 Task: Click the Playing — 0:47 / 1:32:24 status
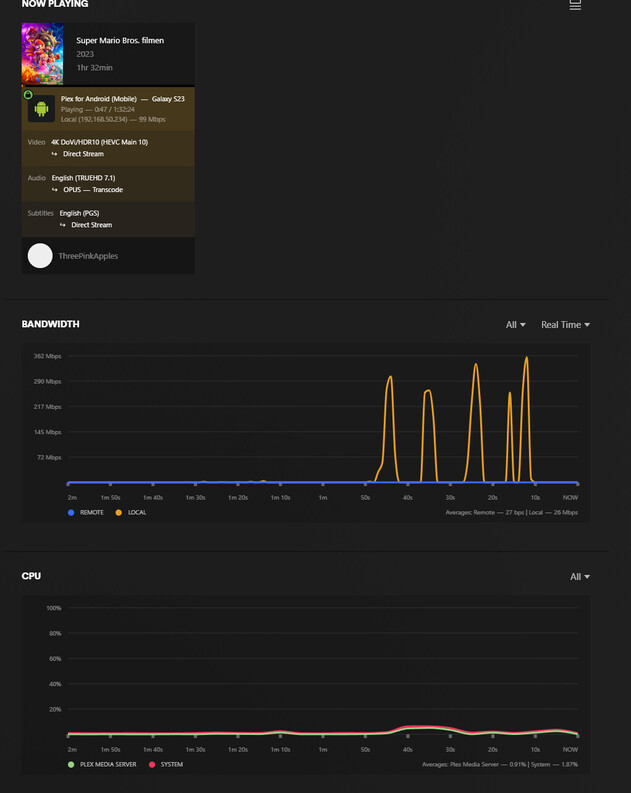pos(98,109)
